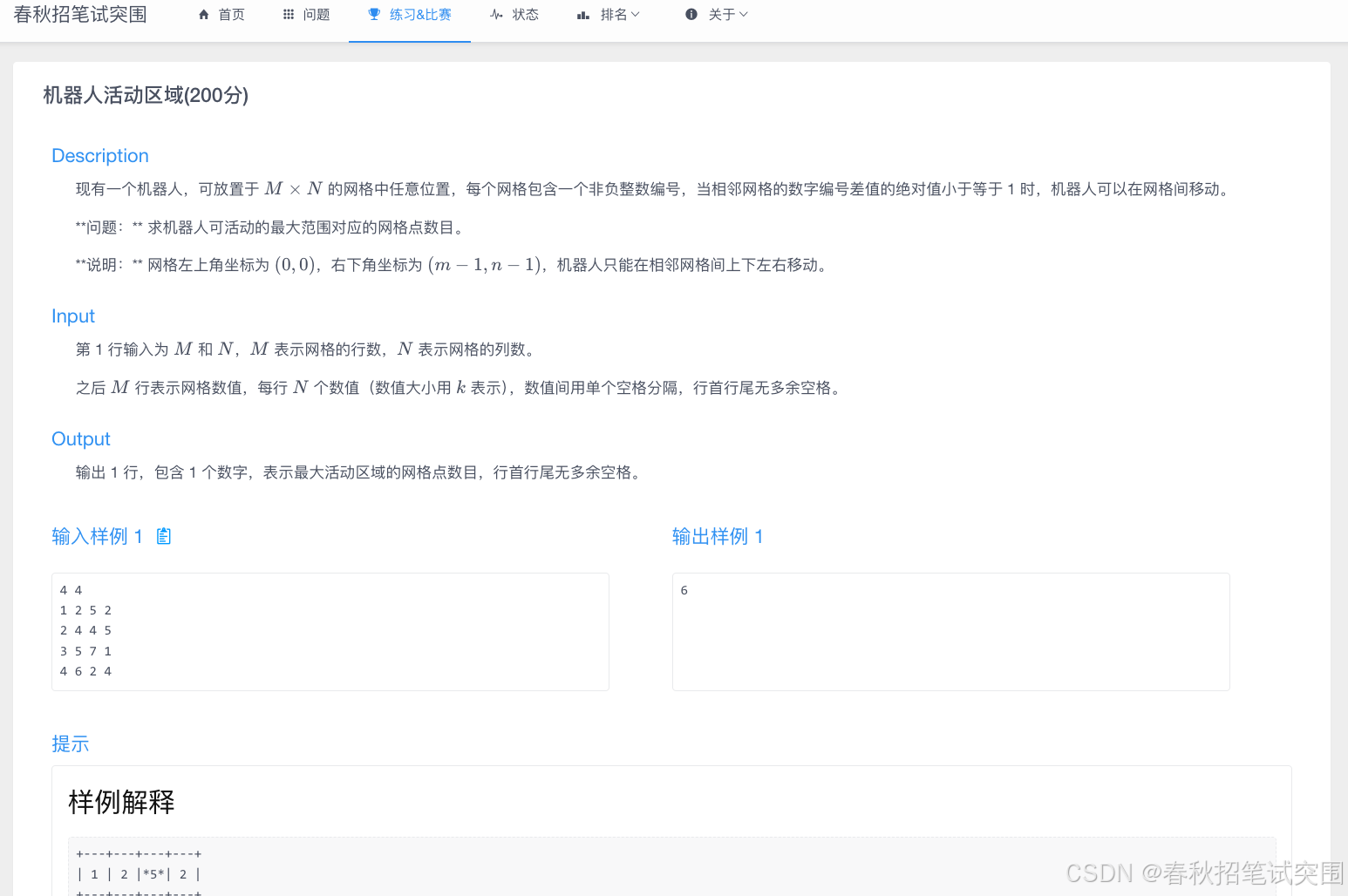Image resolution: width=1348 pixels, height=896 pixels.
Task: Open the 问题 menu item
Action: 317,15
